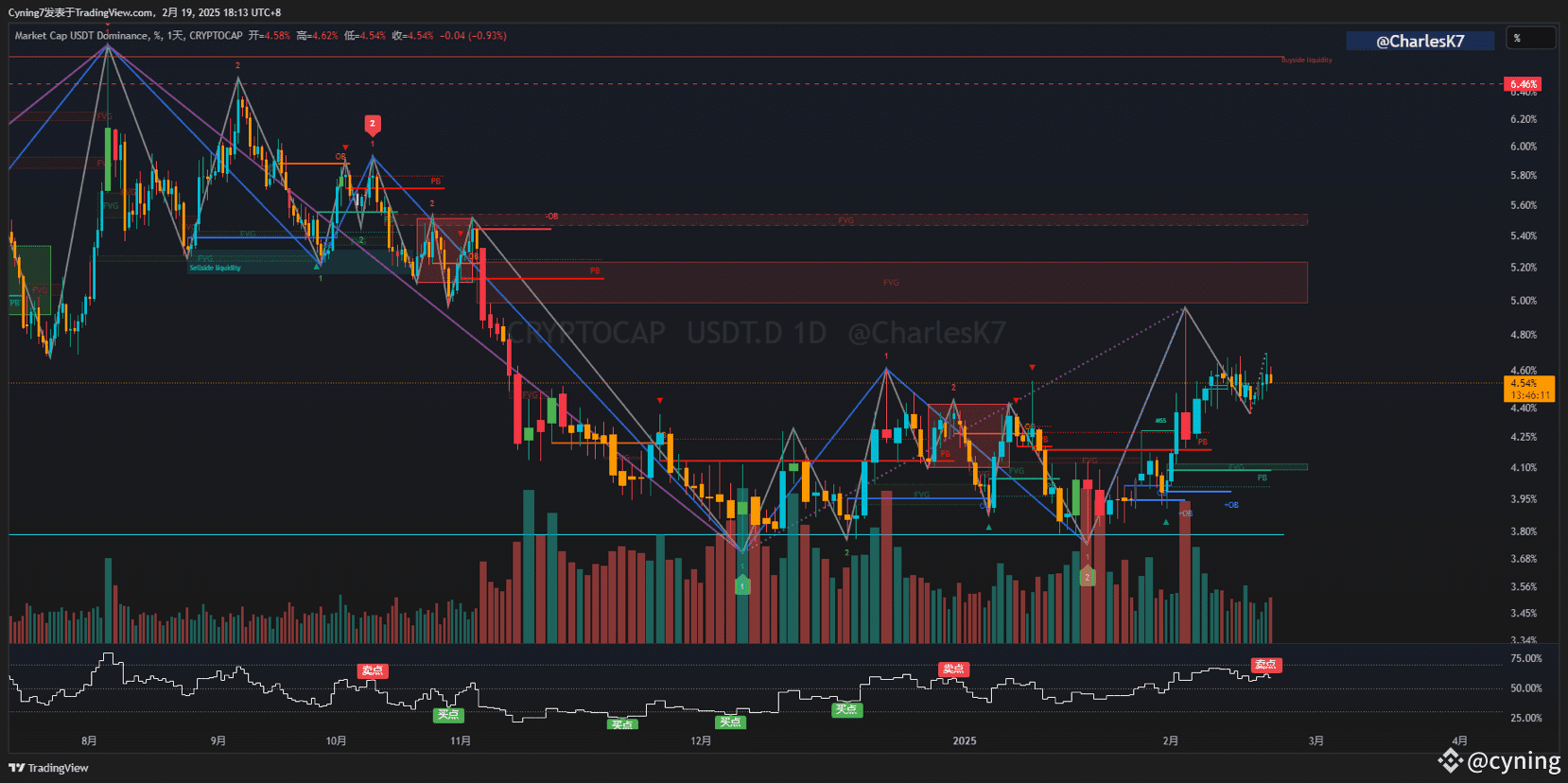Click the 10月 label on the time axis

click(336, 740)
